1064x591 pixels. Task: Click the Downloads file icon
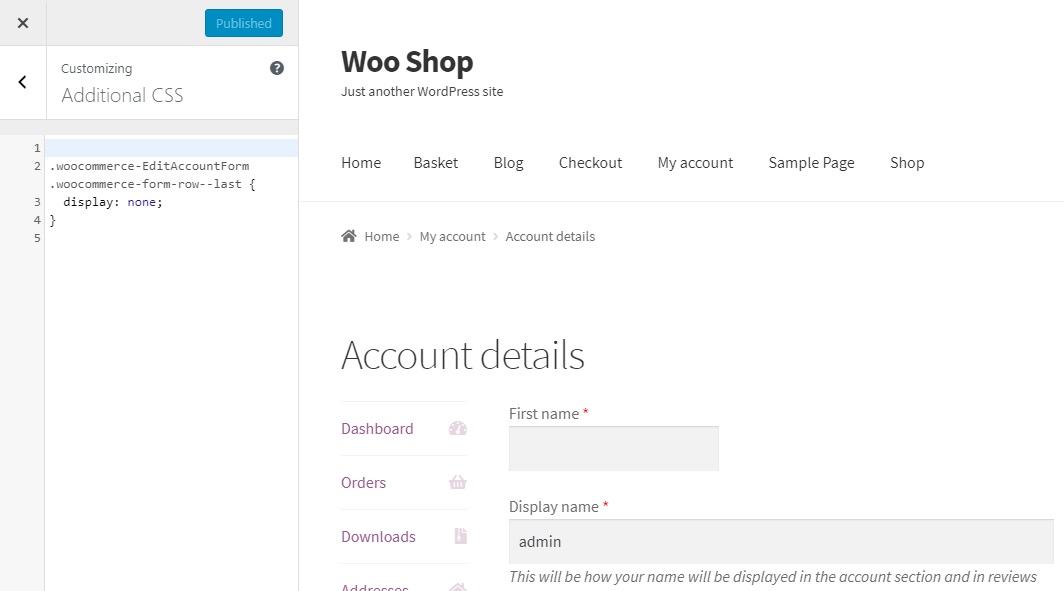461,536
